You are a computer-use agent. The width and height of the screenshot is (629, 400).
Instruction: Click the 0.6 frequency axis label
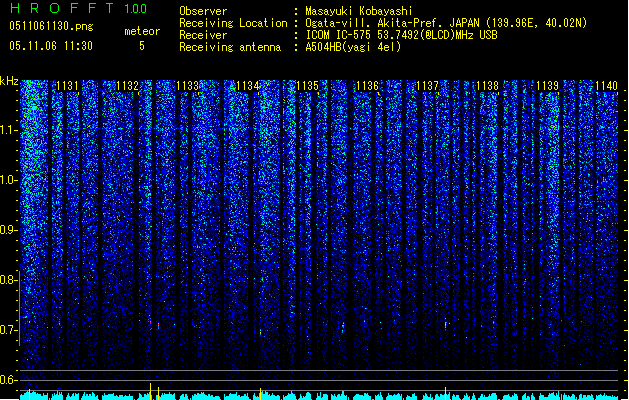[x=9, y=380]
